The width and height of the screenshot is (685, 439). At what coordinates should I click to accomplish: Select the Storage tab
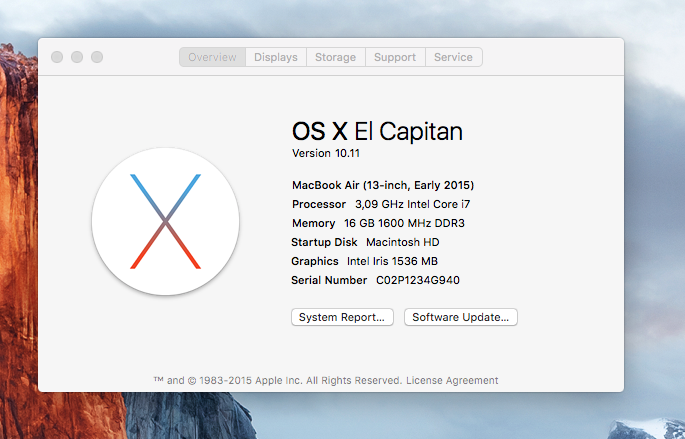coord(335,57)
